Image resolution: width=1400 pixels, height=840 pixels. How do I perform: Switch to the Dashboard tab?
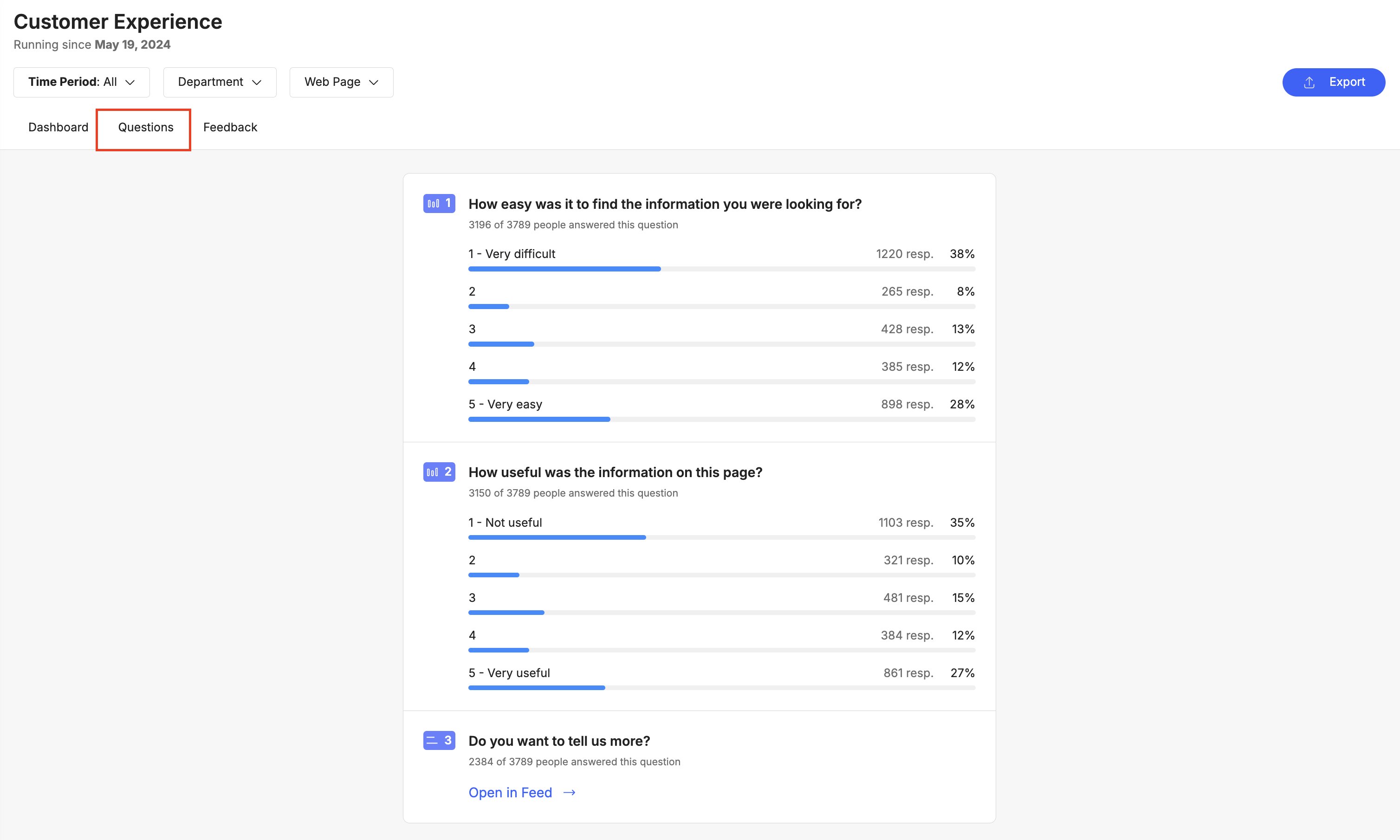point(58,127)
